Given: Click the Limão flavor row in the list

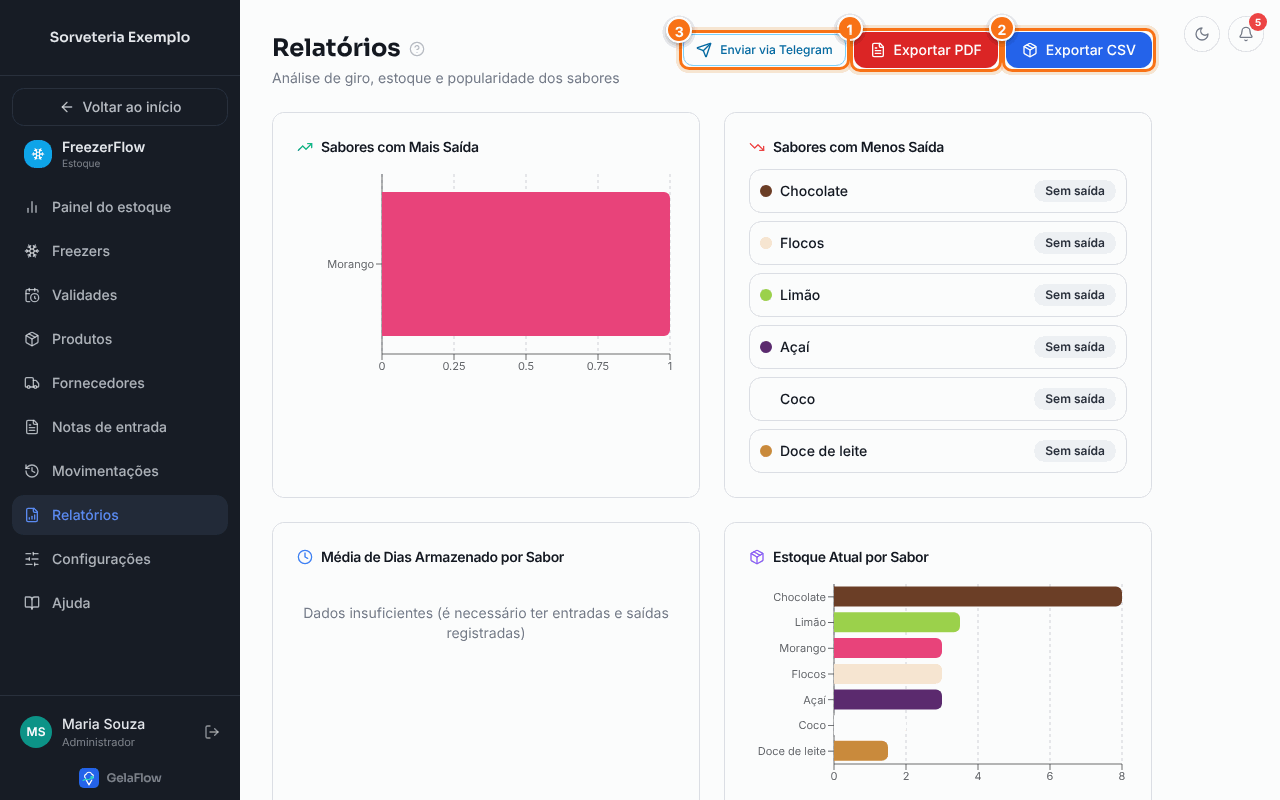Looking at the screenshot, I should click(938, 295).
